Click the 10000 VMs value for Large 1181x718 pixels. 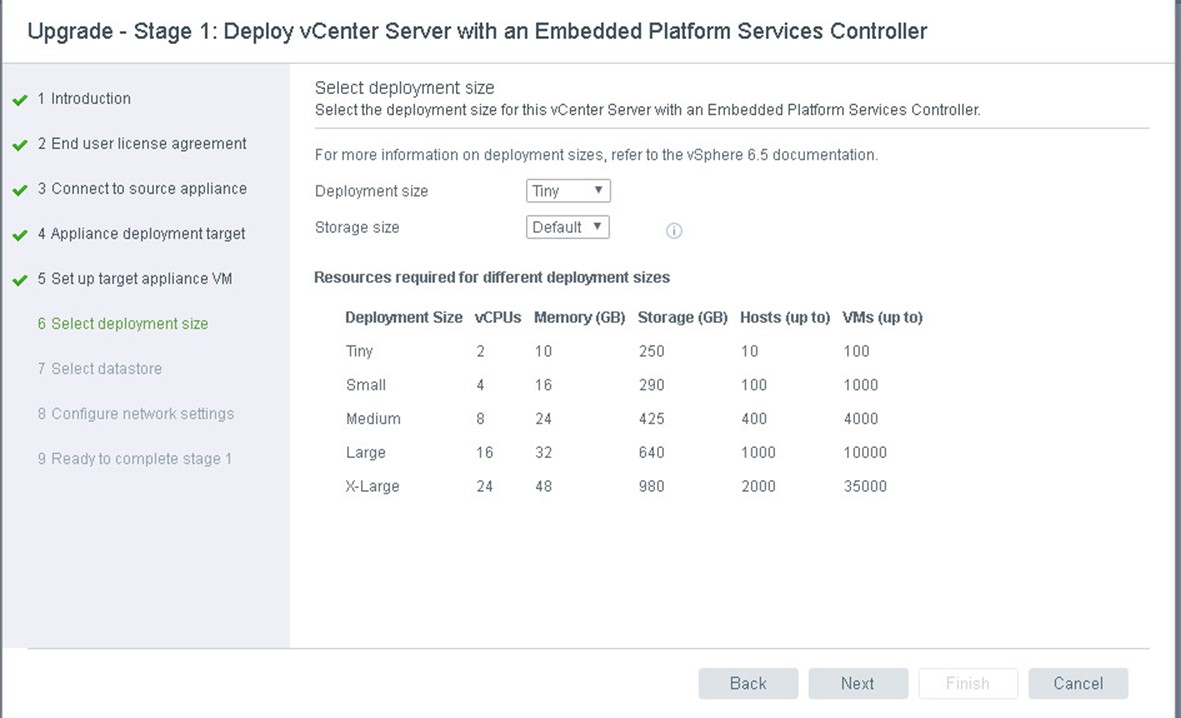click(x=865, y=453)
